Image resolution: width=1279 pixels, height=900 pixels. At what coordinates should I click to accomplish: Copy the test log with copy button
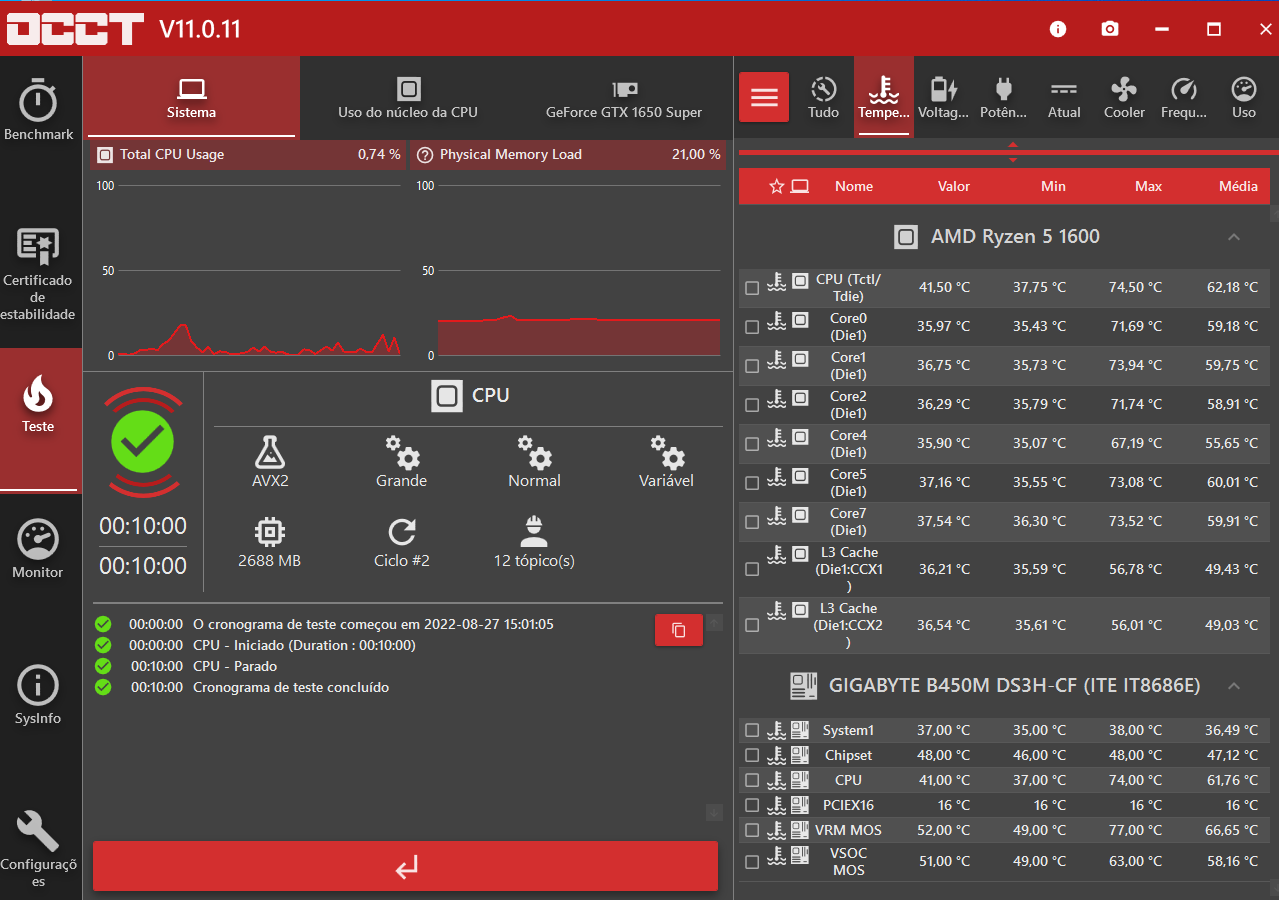[679, 630]
